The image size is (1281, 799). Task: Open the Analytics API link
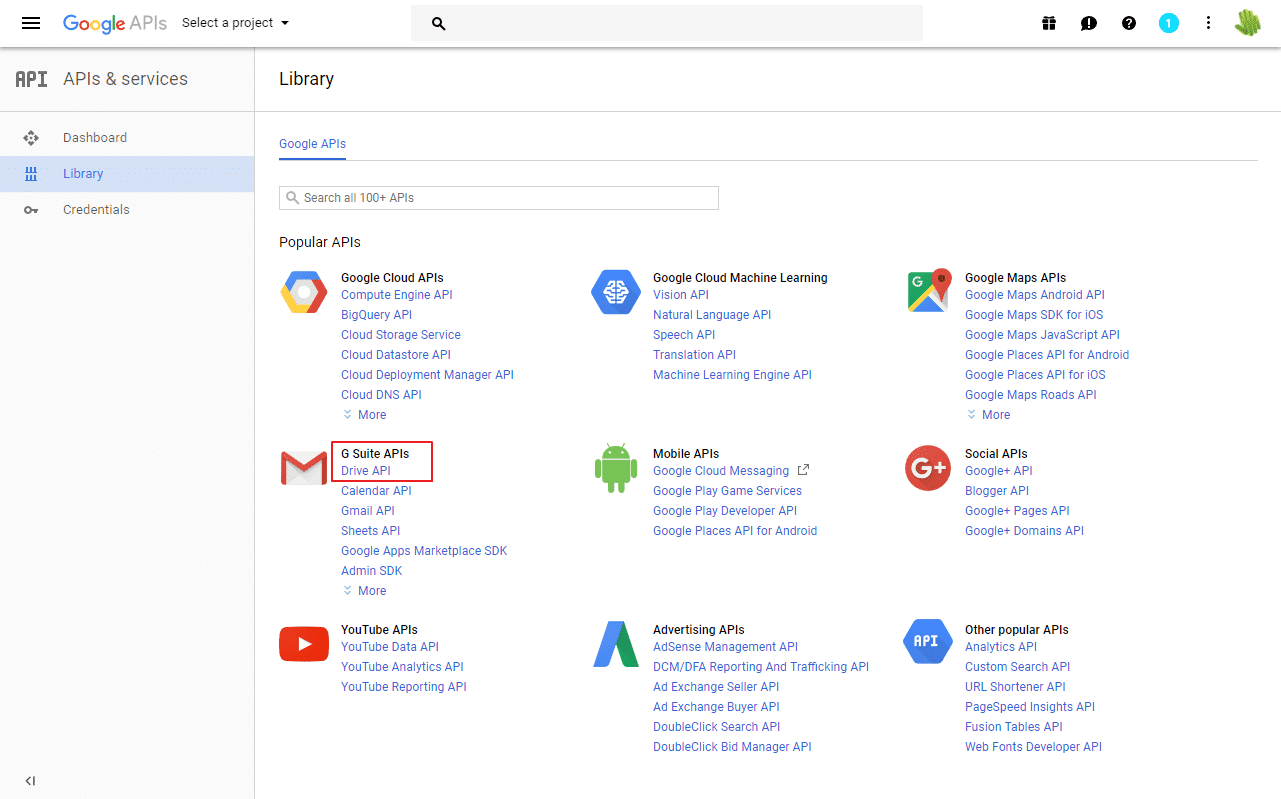click(1001, 647)
